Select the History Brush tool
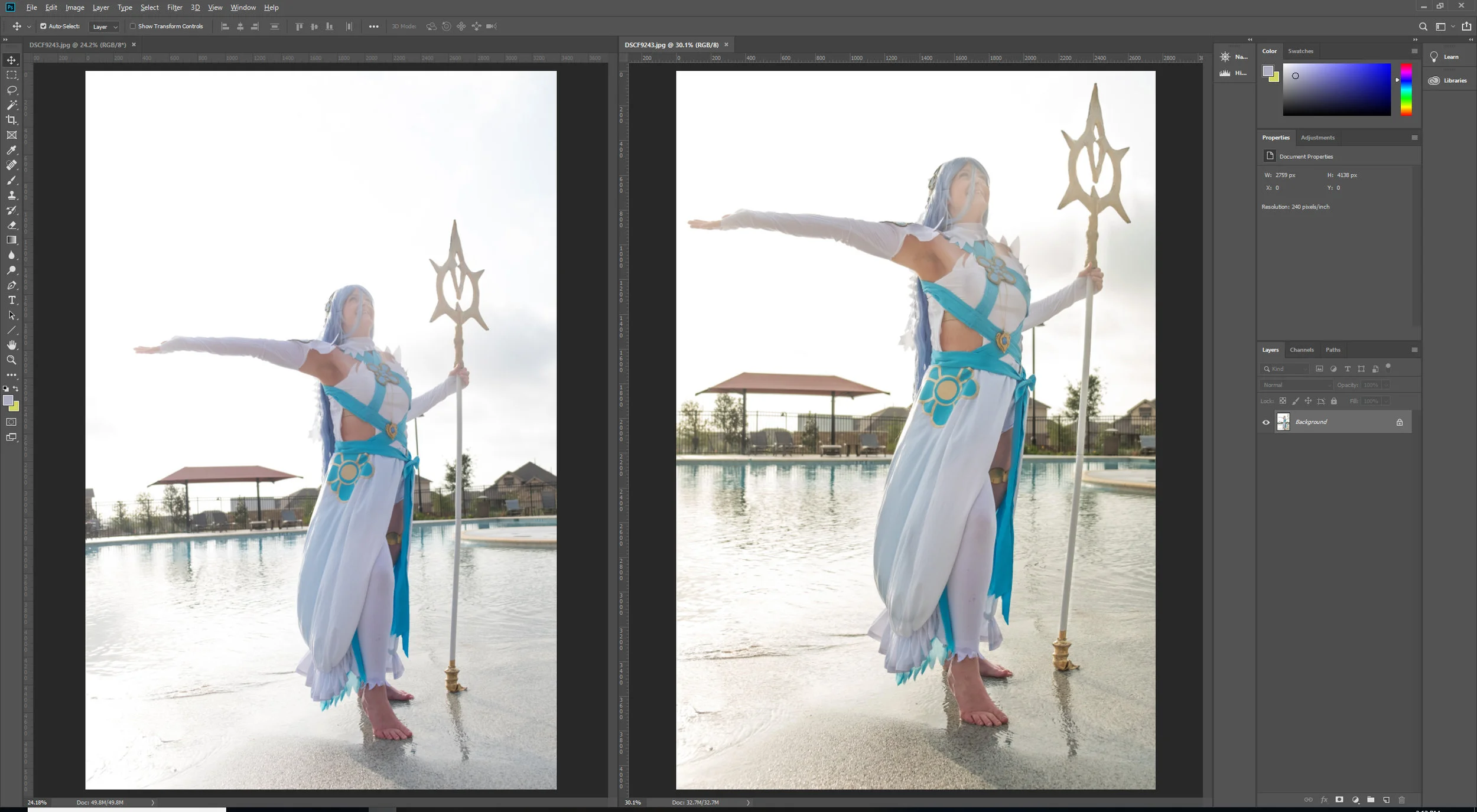Screen dimensions: 1477x812 12,210
